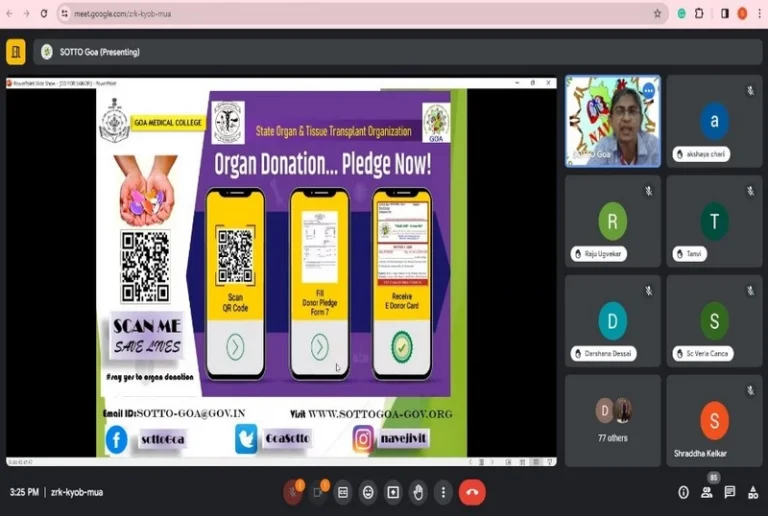Click the mute indicator on Tanvi tile
Image resolution: width=768 pixels, height=516 pixels.
[x=750, y=191]
